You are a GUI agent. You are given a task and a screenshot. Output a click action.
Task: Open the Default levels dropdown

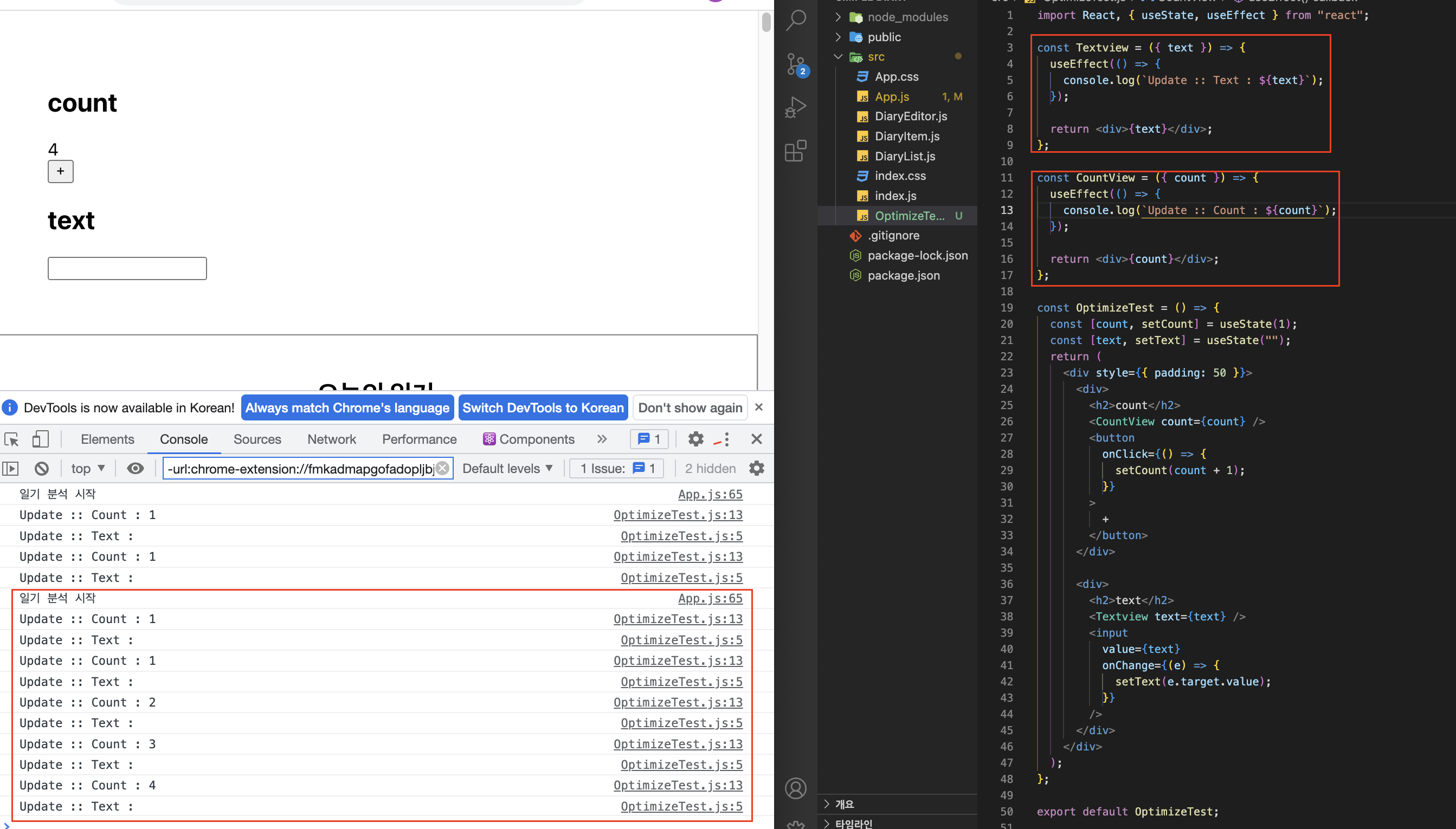click(x=507, y=469)
